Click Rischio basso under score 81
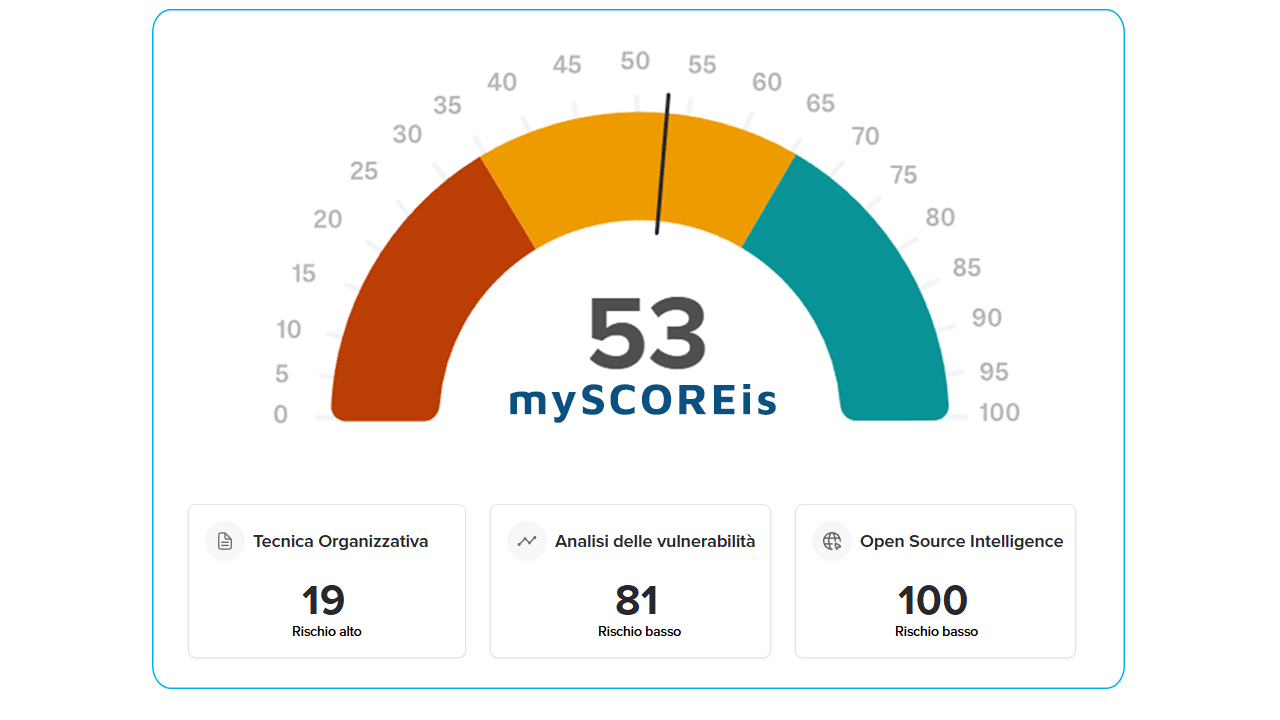The height and width of the screenshot is (720, 1280). pos(639,632)
